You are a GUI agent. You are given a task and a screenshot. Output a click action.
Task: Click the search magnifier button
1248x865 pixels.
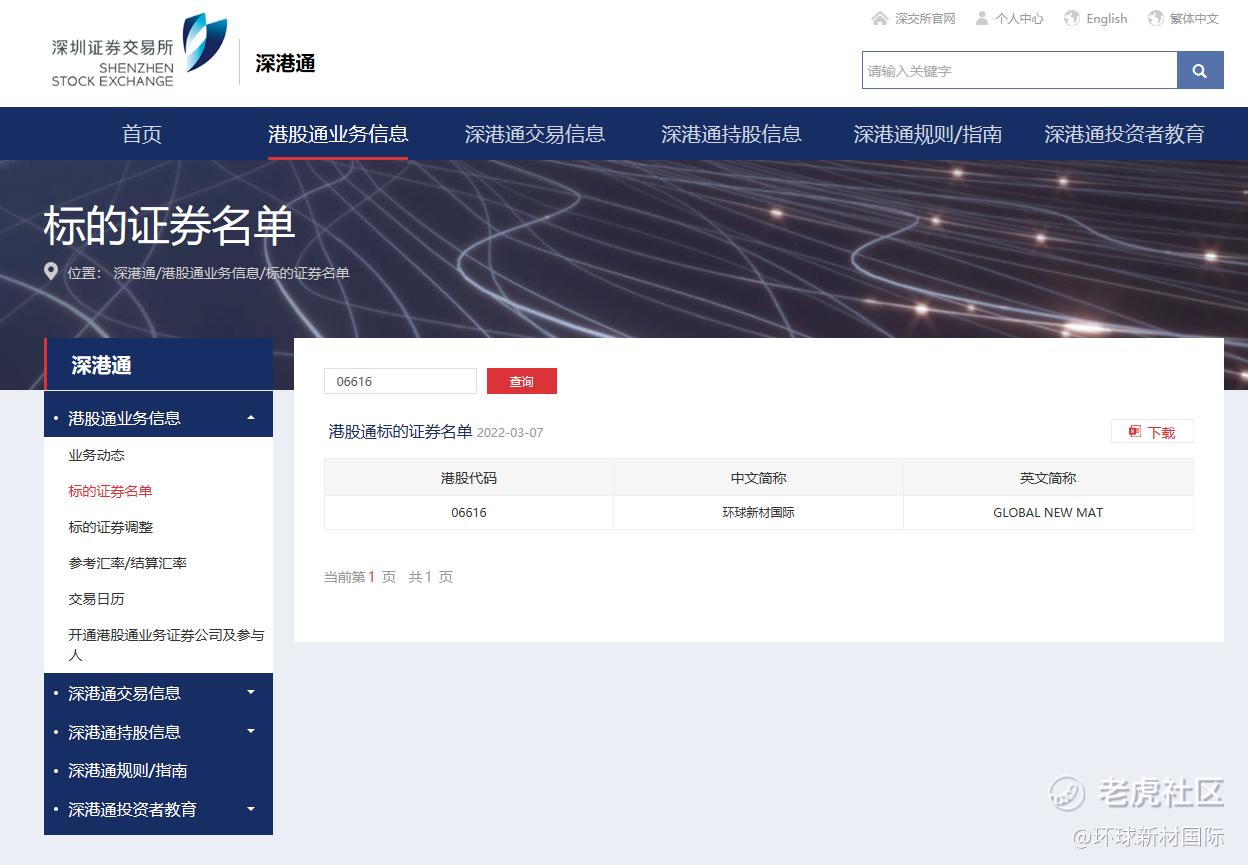1200,71
